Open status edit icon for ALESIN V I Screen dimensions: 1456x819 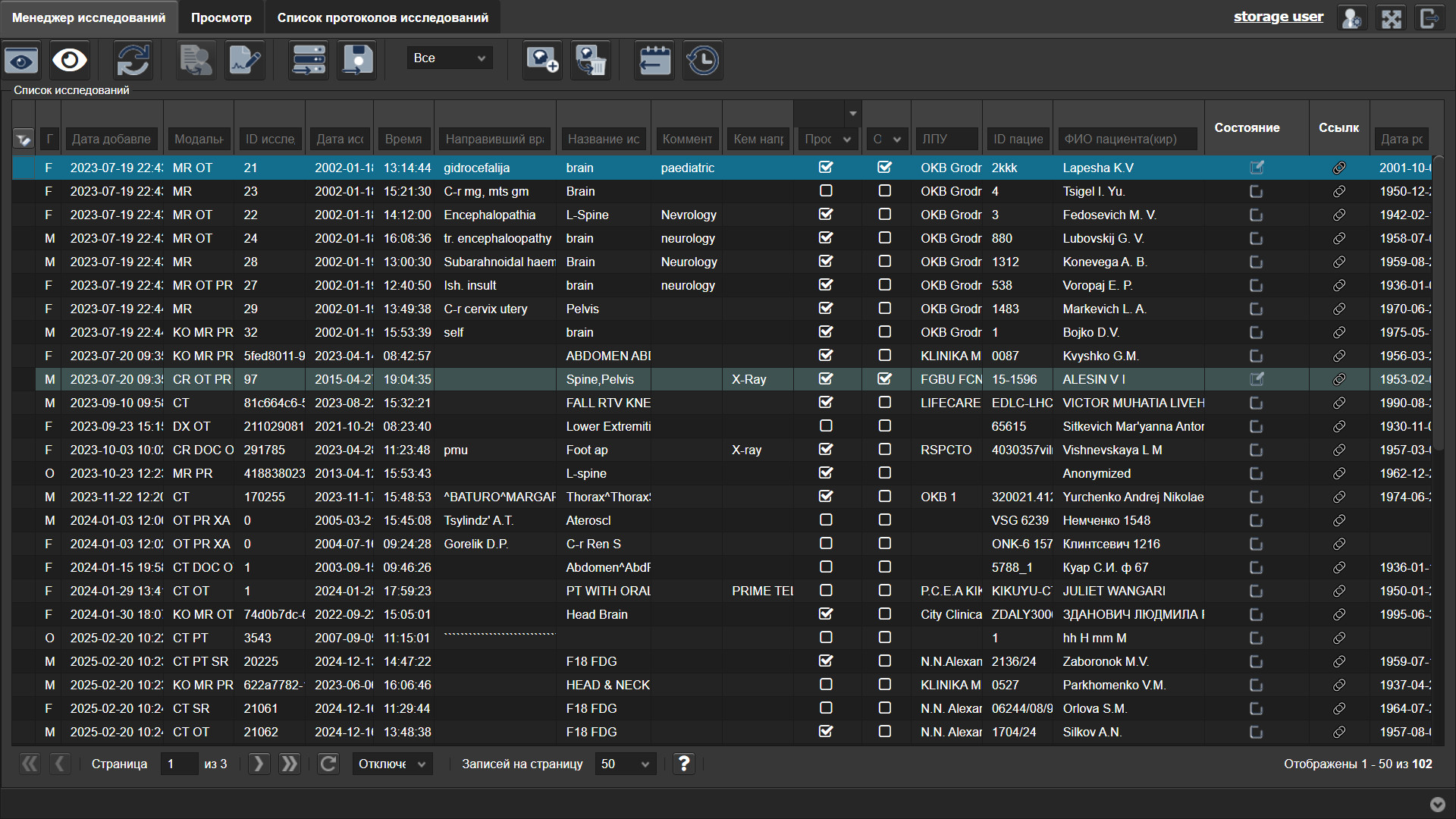tap(1257, 379)
